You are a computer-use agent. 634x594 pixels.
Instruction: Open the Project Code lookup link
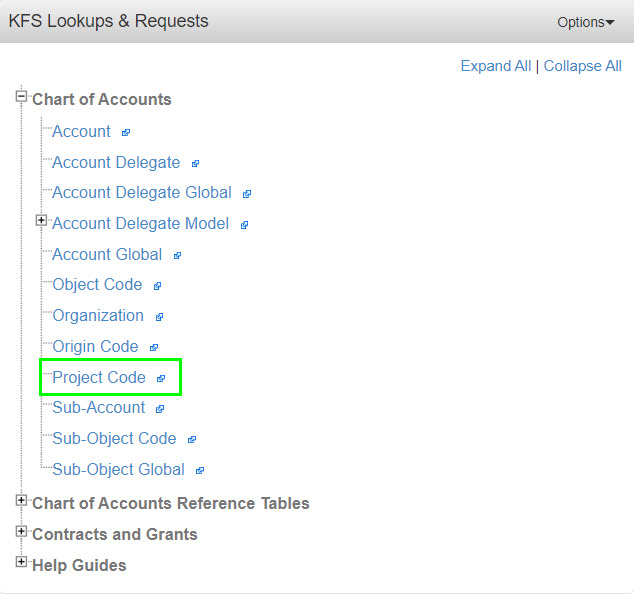click(99, 377)
